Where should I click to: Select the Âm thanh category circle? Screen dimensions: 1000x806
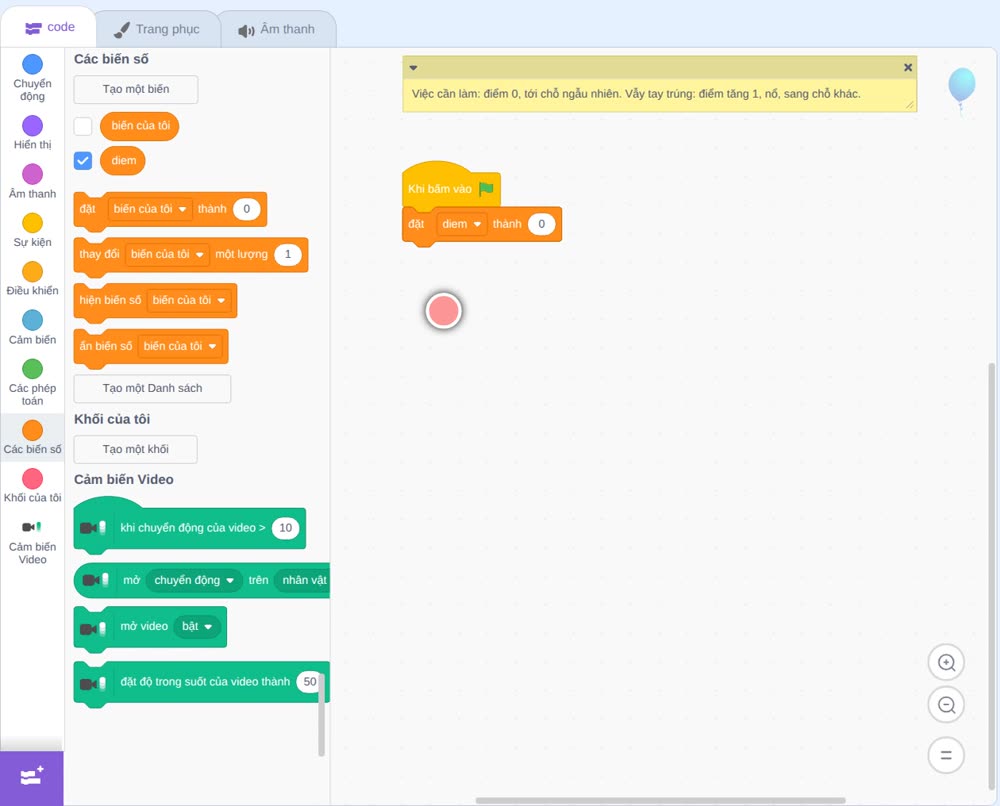tap(33, 174)
